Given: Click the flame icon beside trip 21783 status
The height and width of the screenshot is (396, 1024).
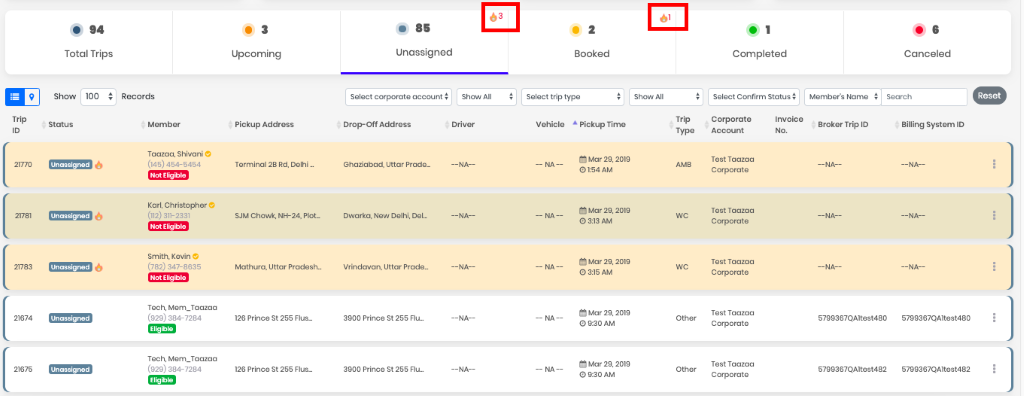Looking at the screenshot, I should click(x=99, y=267).
